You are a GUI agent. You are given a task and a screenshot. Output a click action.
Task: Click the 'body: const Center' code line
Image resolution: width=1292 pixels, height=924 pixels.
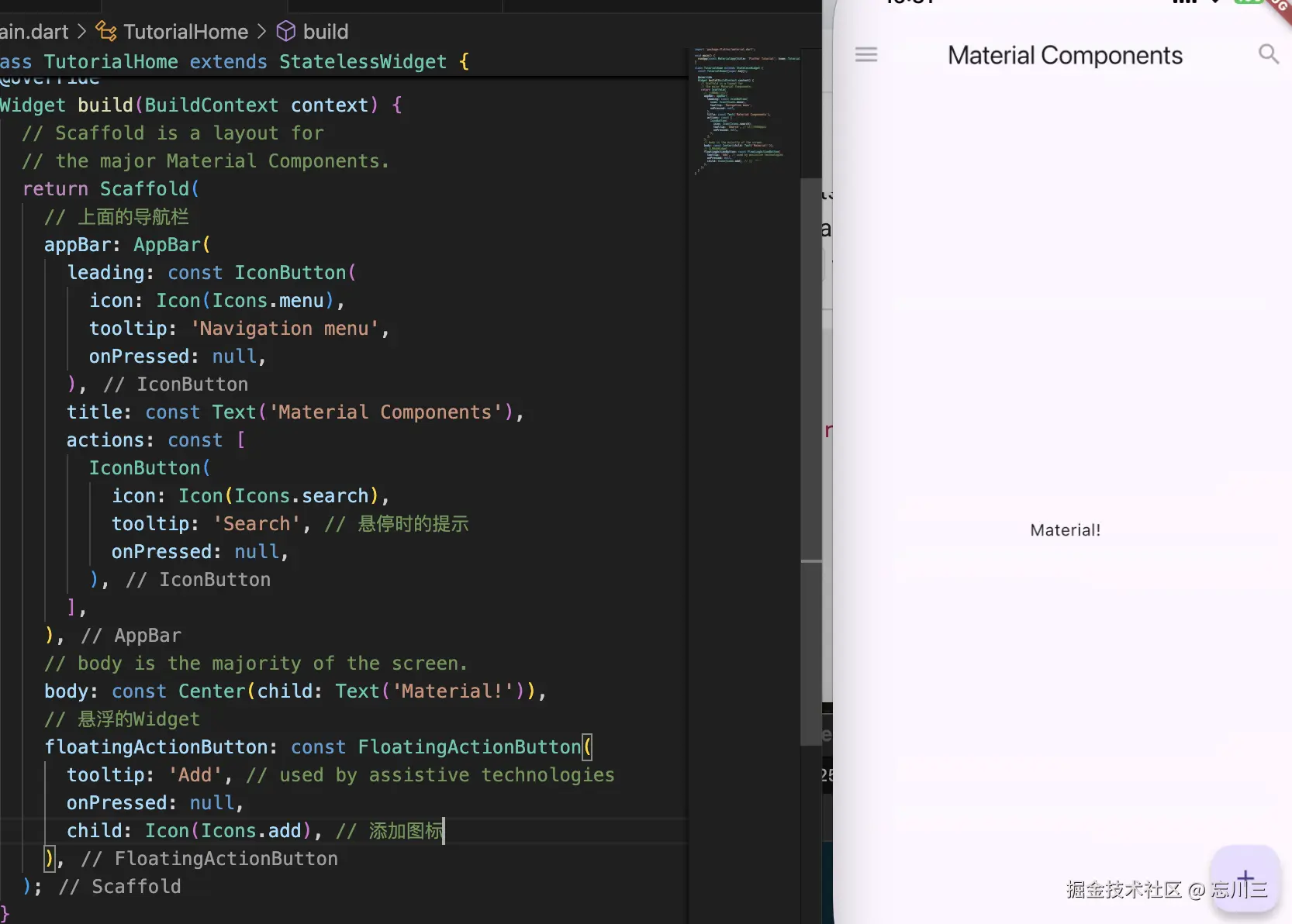(x=295, y=691)
